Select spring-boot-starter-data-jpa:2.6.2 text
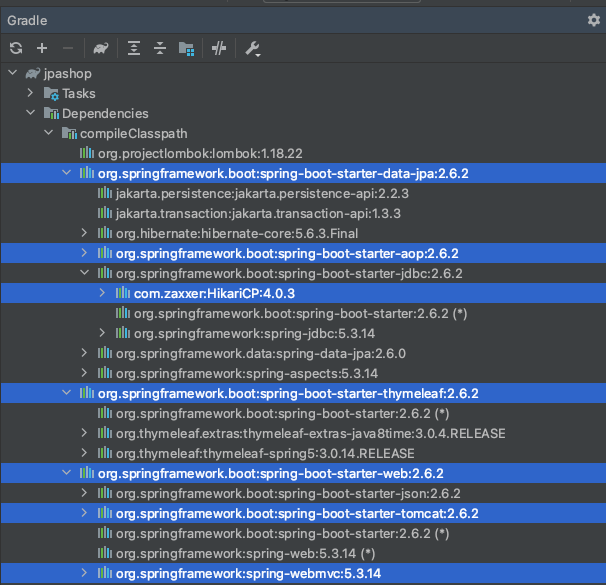Viewport: 606px width, 585px height. 283,173
